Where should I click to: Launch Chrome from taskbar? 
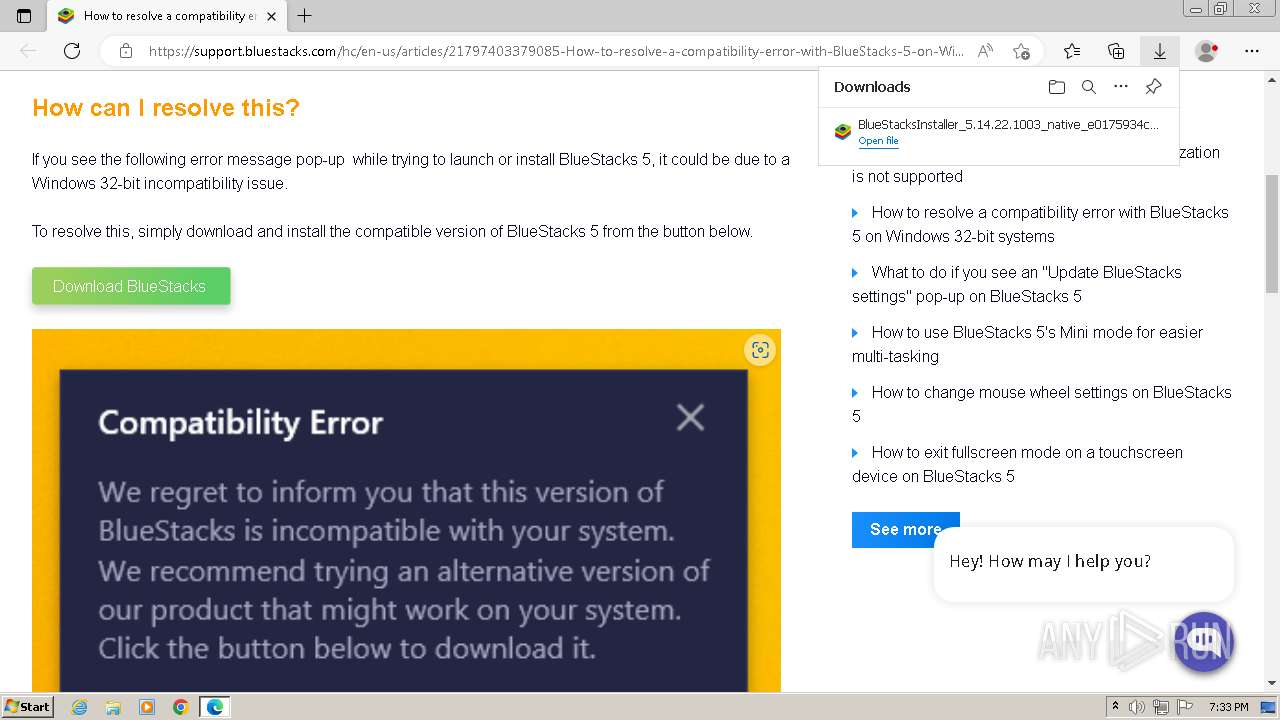(181, 707)
